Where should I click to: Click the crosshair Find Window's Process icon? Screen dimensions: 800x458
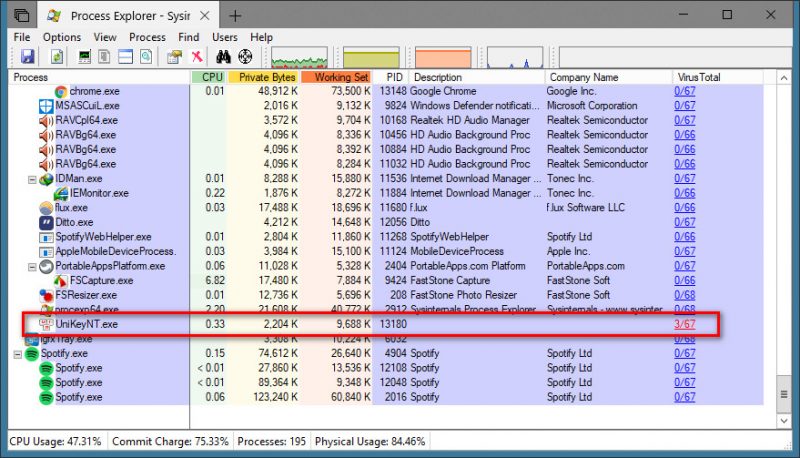click(245, 56)
